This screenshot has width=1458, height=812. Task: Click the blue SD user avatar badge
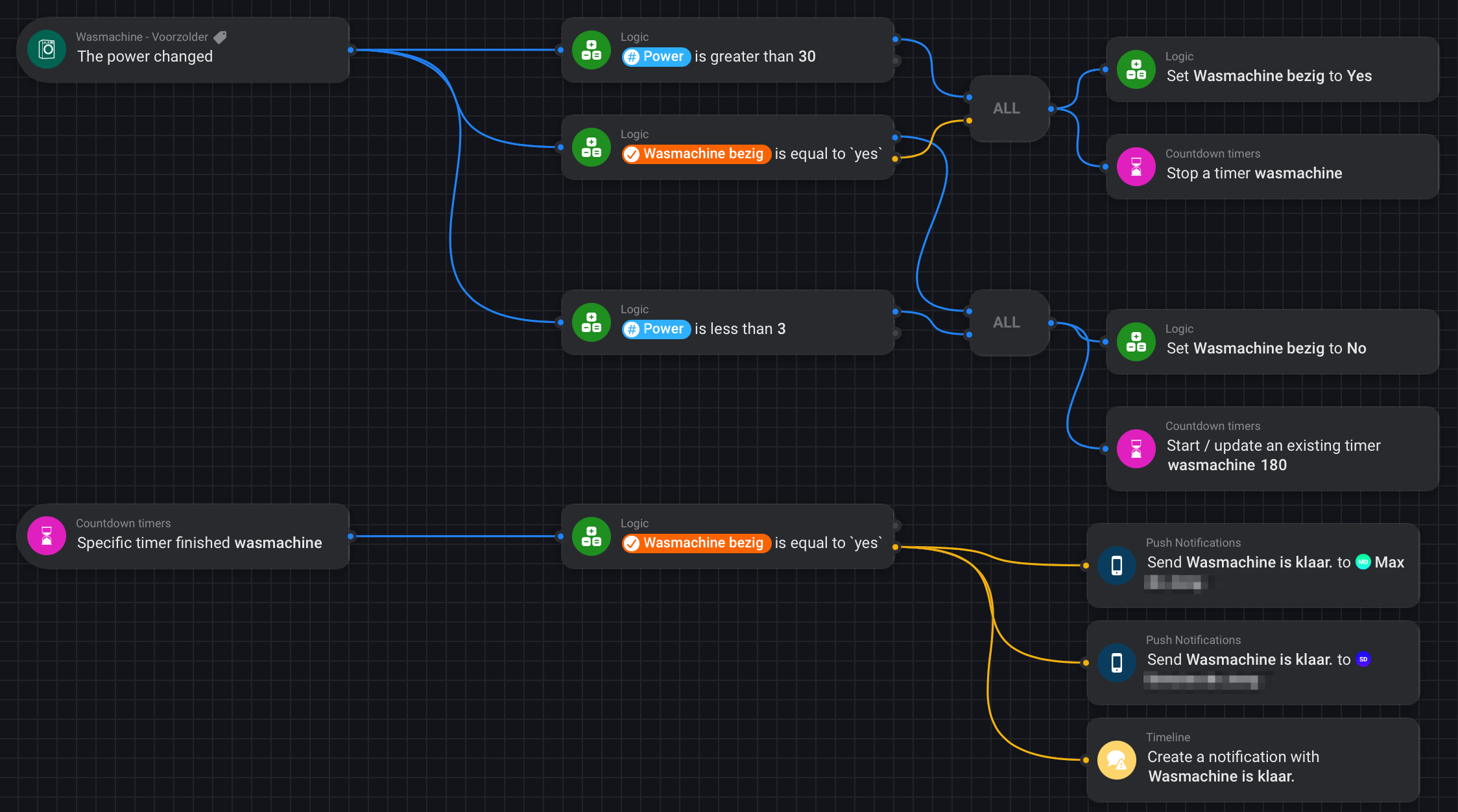click(1363, 660)
